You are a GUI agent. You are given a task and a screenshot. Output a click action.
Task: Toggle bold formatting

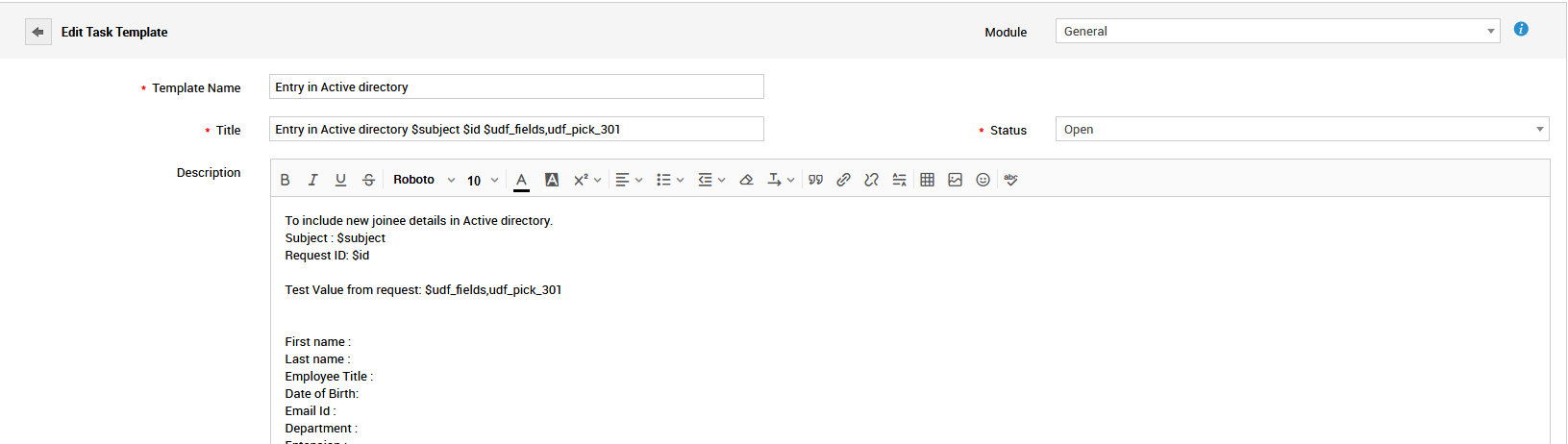pos(285,180)
